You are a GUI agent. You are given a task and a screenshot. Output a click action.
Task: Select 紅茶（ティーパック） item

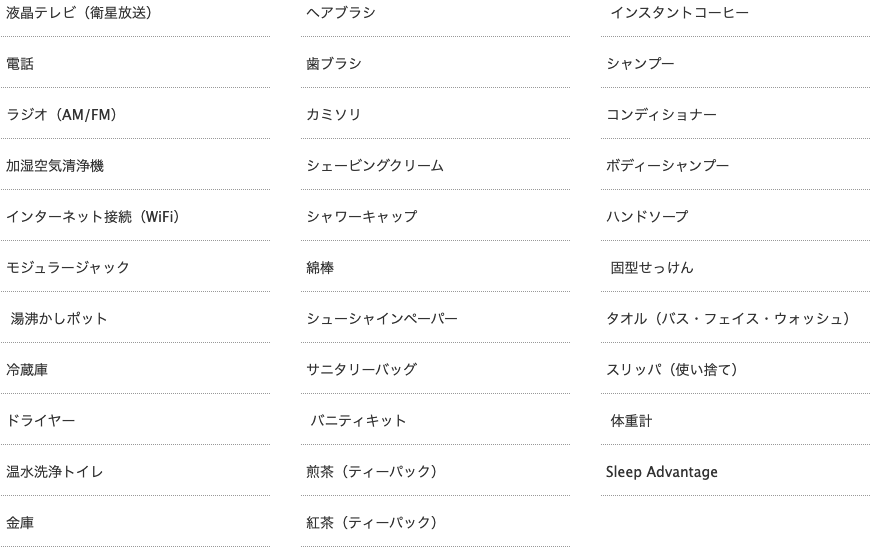pyautogui.click(x=372, y=523)
